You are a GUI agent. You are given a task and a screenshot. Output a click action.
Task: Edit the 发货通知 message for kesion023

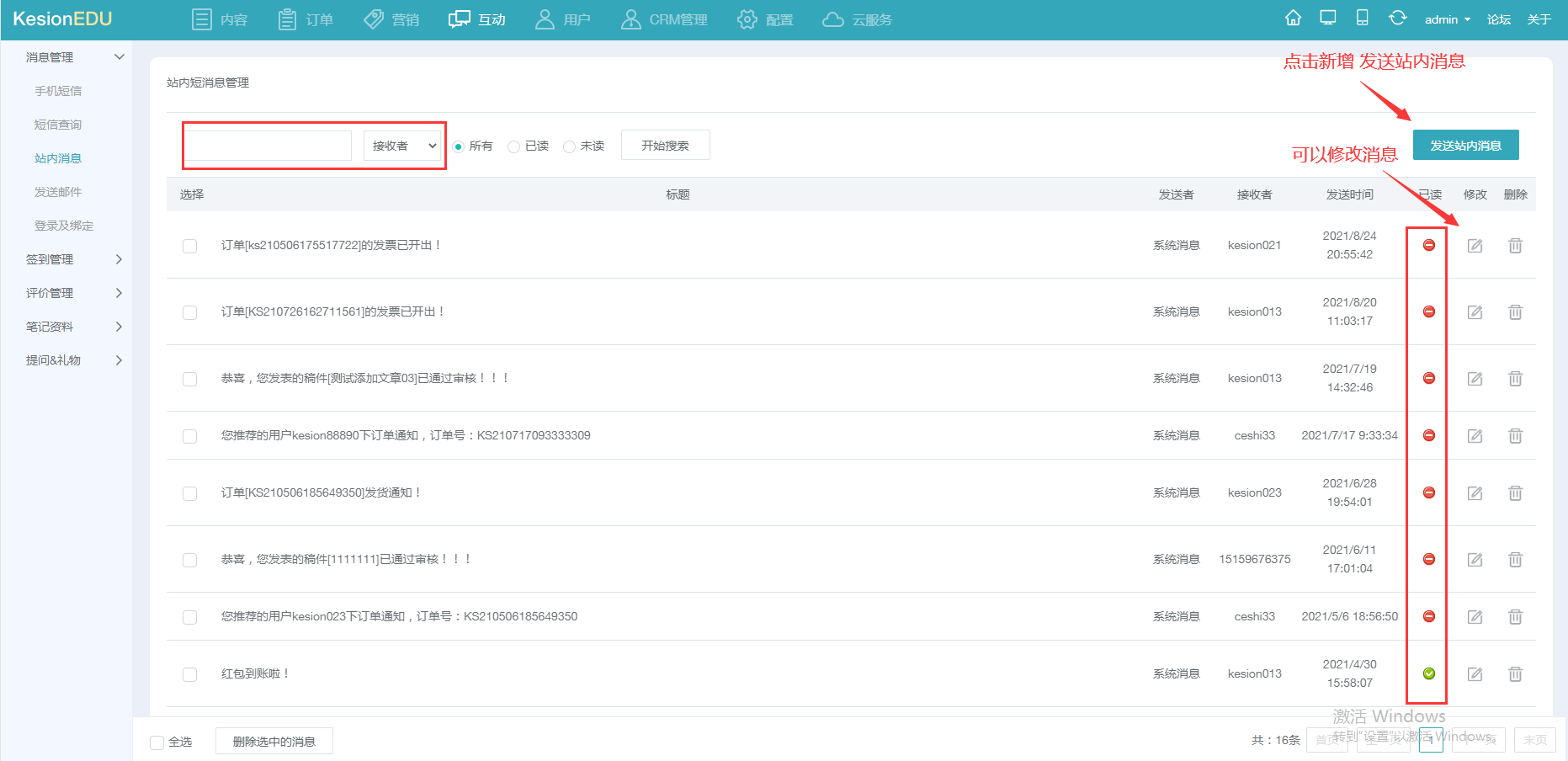coord(1475,493)
